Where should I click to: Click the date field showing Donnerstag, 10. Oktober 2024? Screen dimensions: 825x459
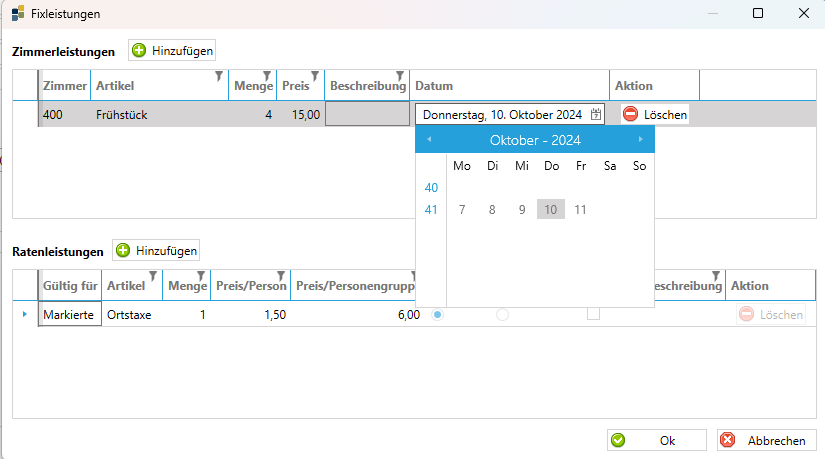509,114
